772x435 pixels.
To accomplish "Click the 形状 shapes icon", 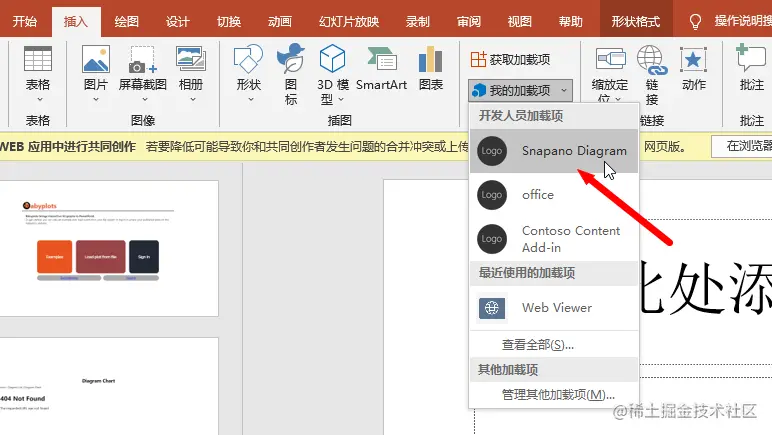I will tap(248, 59).
